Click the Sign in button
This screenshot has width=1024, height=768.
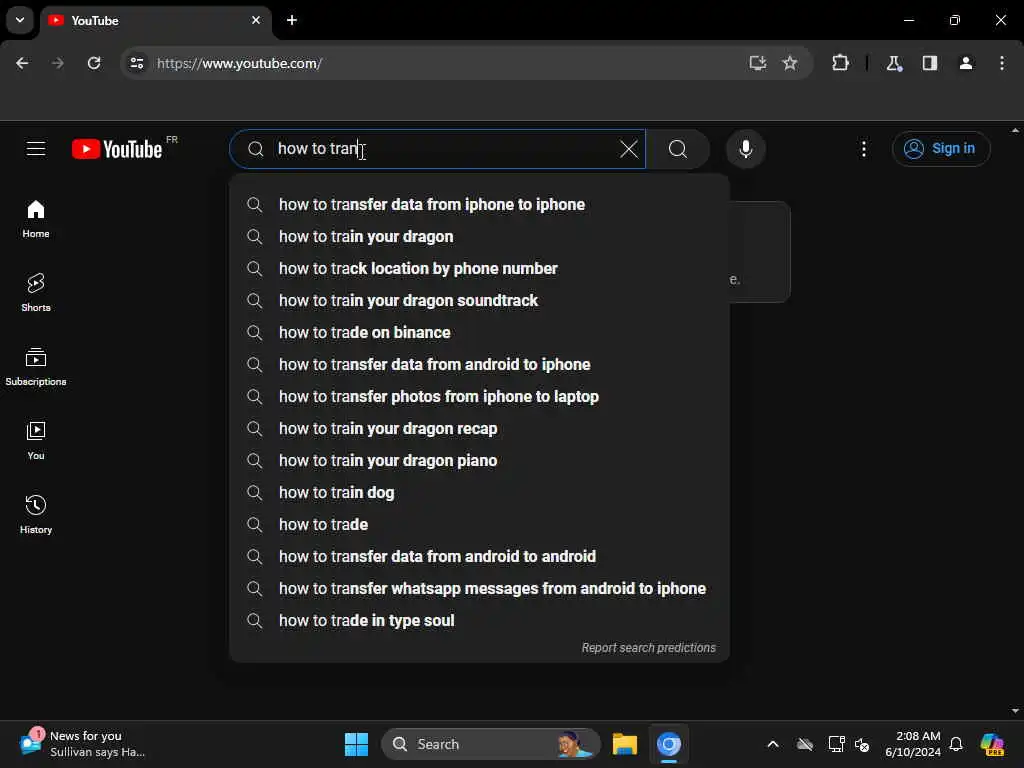[940, 149]
